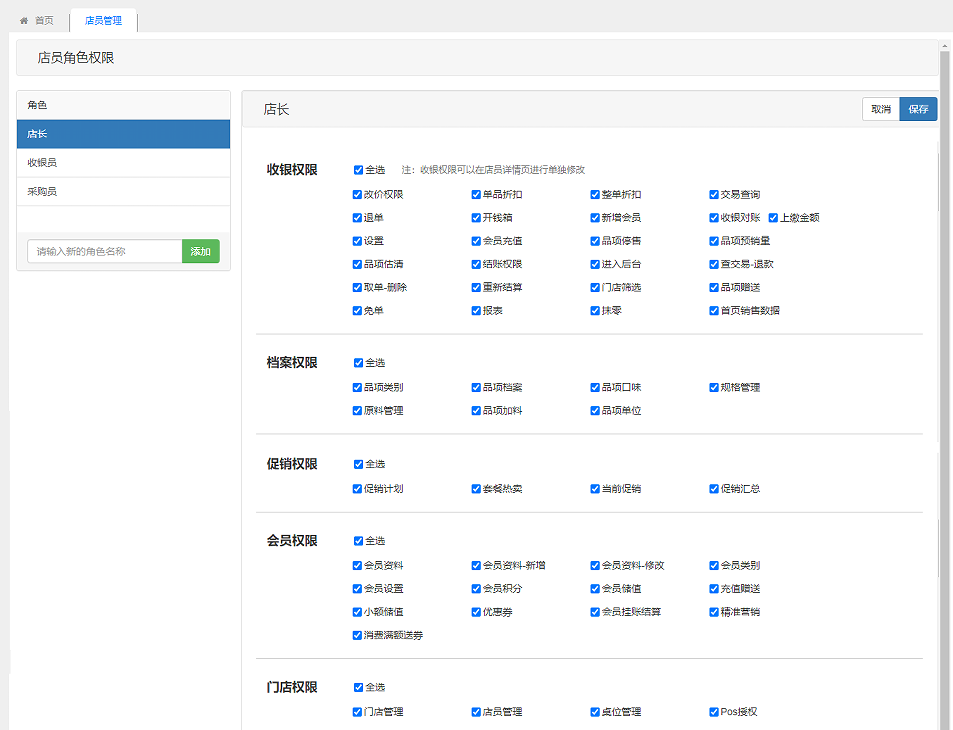Viewport: 953px width, 730px height.
Task: Toggle 查交易-退款 checkbox
Action: pos(714,264)
